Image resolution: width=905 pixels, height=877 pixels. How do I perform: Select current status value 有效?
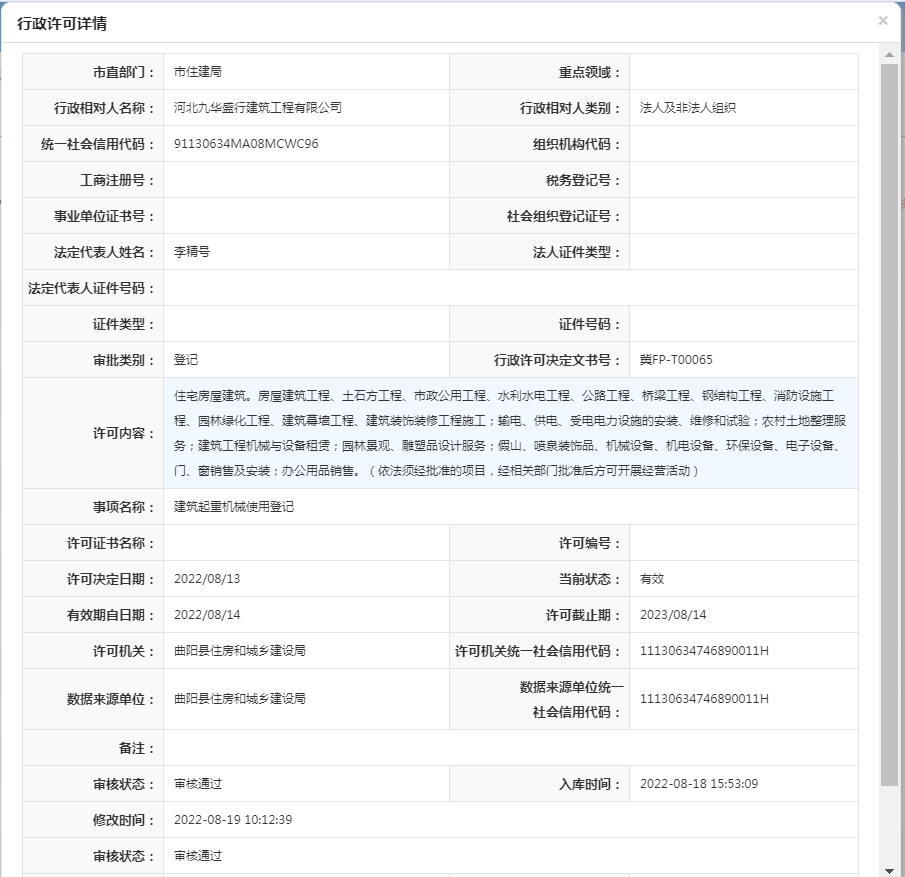coord(652,579)
